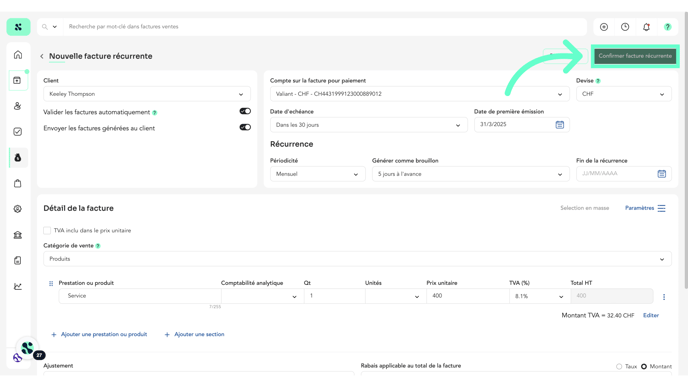Image resolution: width=688 pixels, height=387 pixels.
Task: Check TVA inclu dans le prix unitaire
Action: point(47,230)
